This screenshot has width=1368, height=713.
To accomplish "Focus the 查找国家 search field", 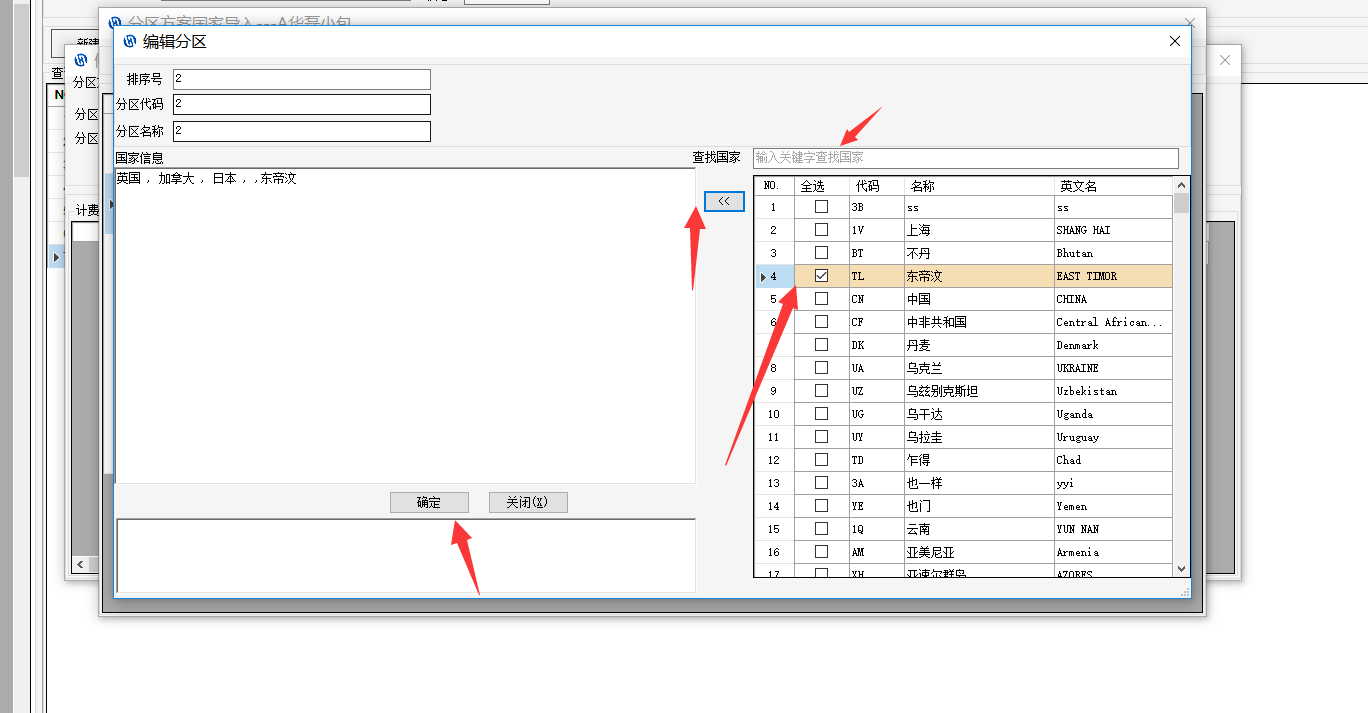I will (x=965, y=158).
